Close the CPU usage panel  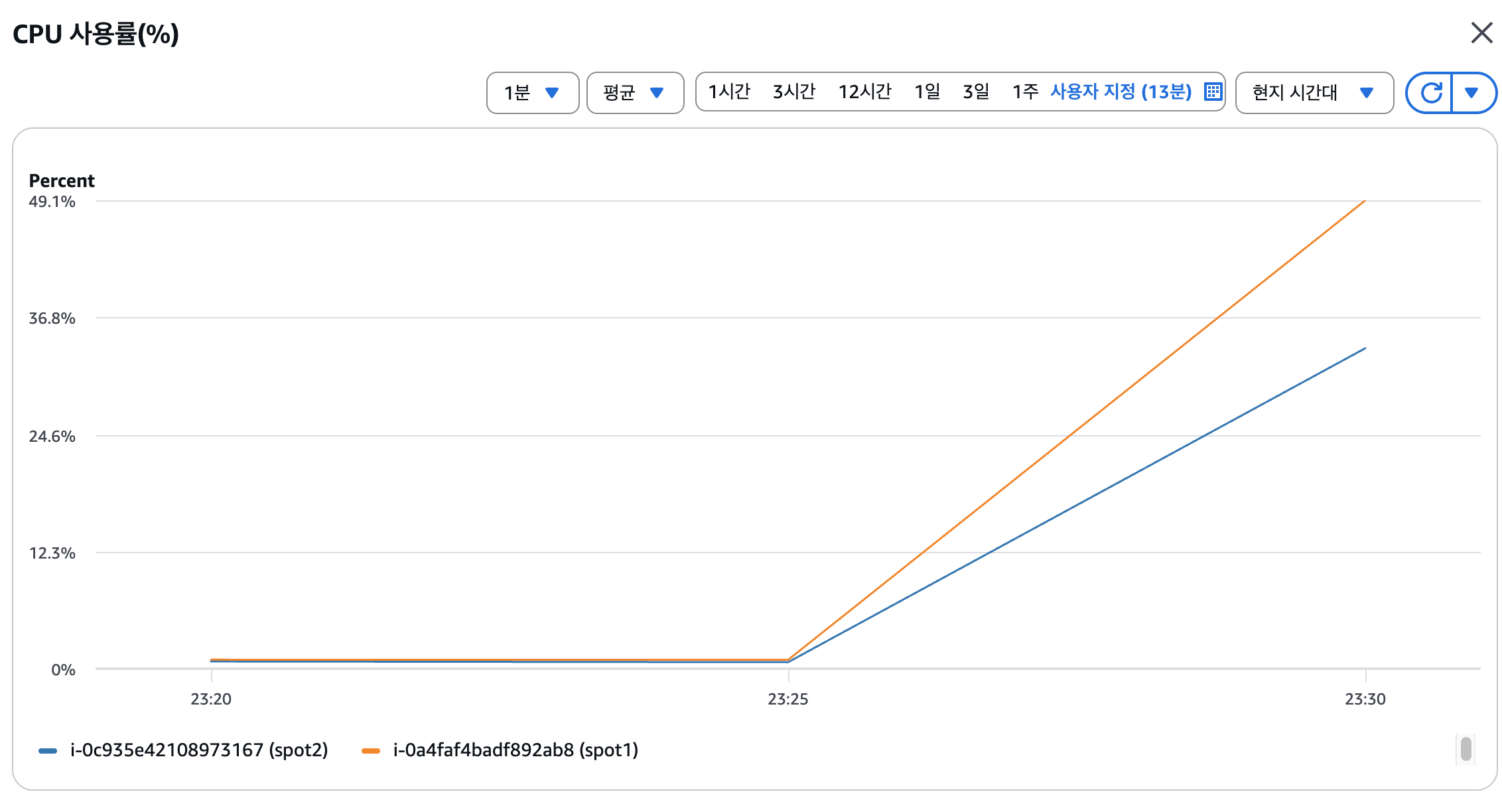[1481, 33]
